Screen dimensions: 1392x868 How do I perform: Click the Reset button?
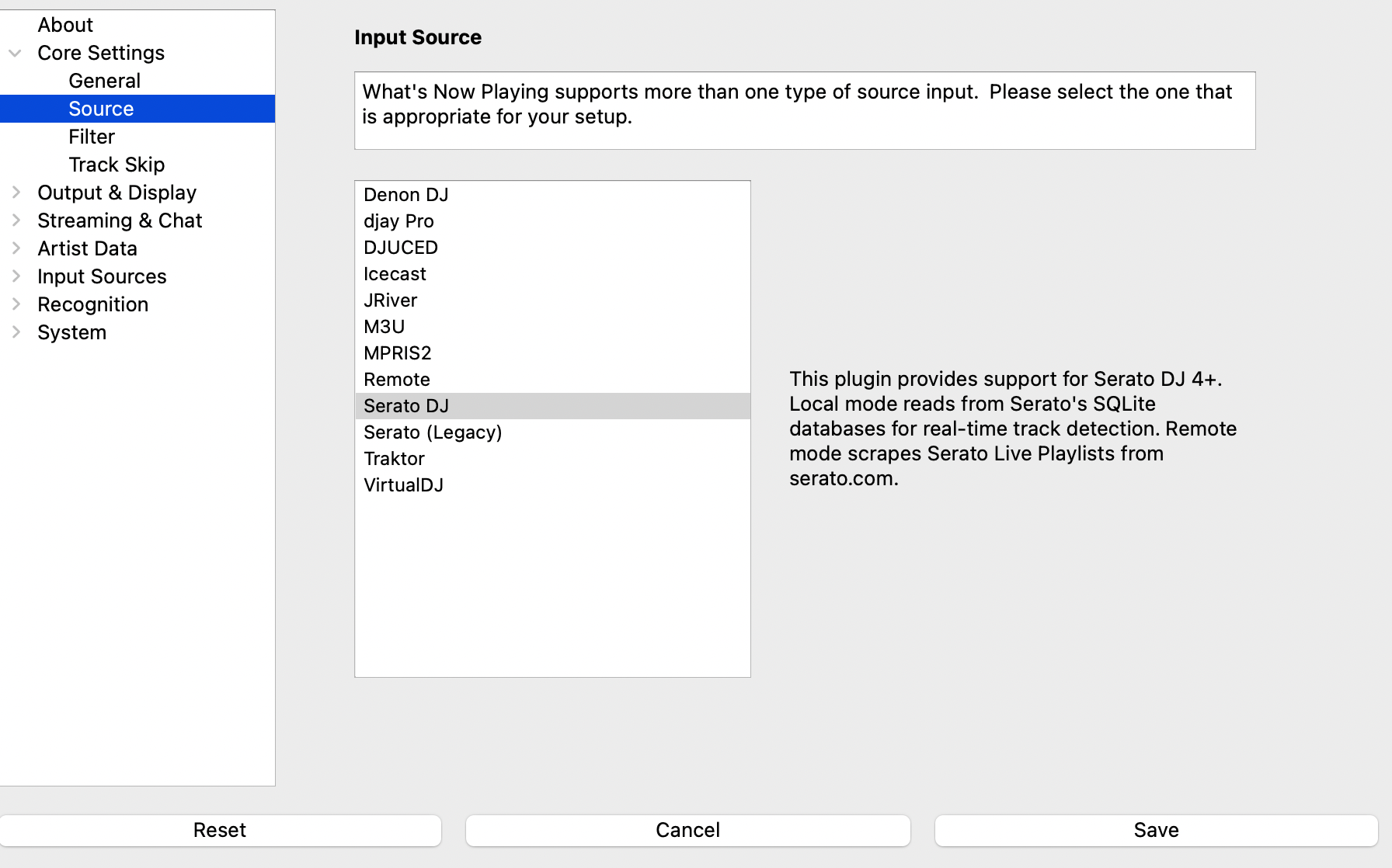click(221, 829)
